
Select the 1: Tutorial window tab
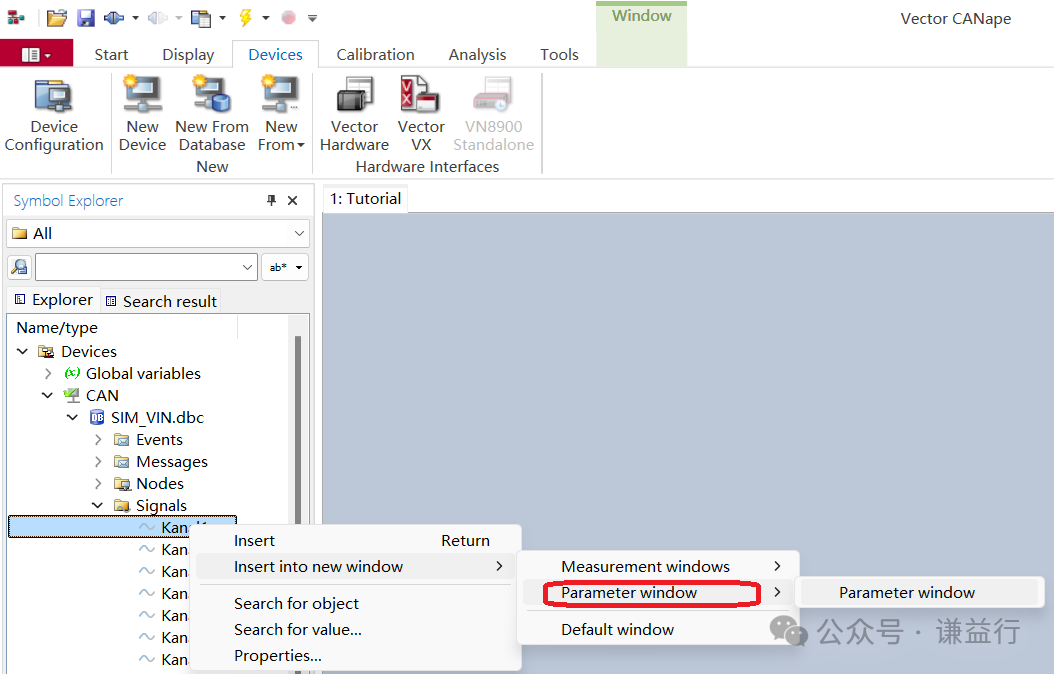365,199
